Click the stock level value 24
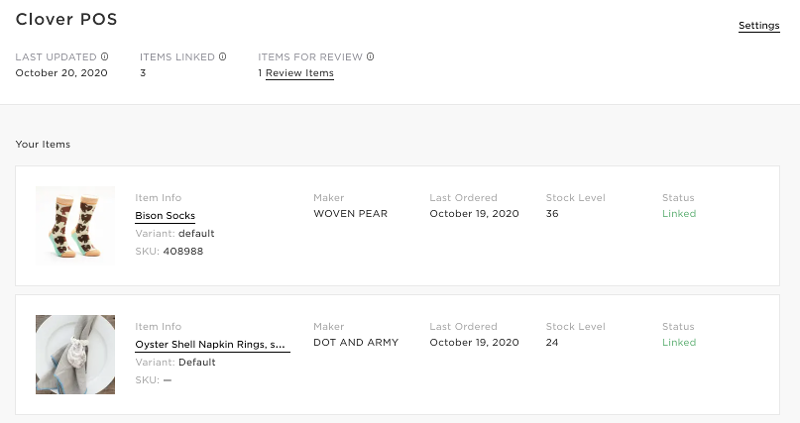 point(552,342)
